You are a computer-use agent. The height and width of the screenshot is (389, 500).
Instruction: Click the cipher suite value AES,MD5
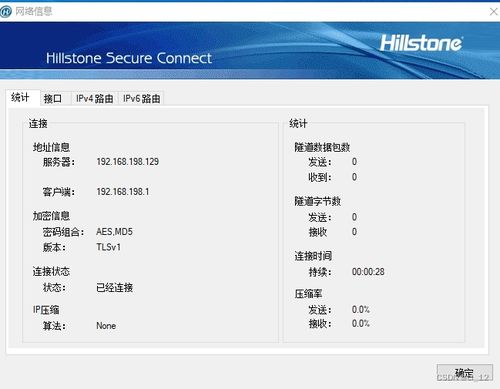point(114,232)
